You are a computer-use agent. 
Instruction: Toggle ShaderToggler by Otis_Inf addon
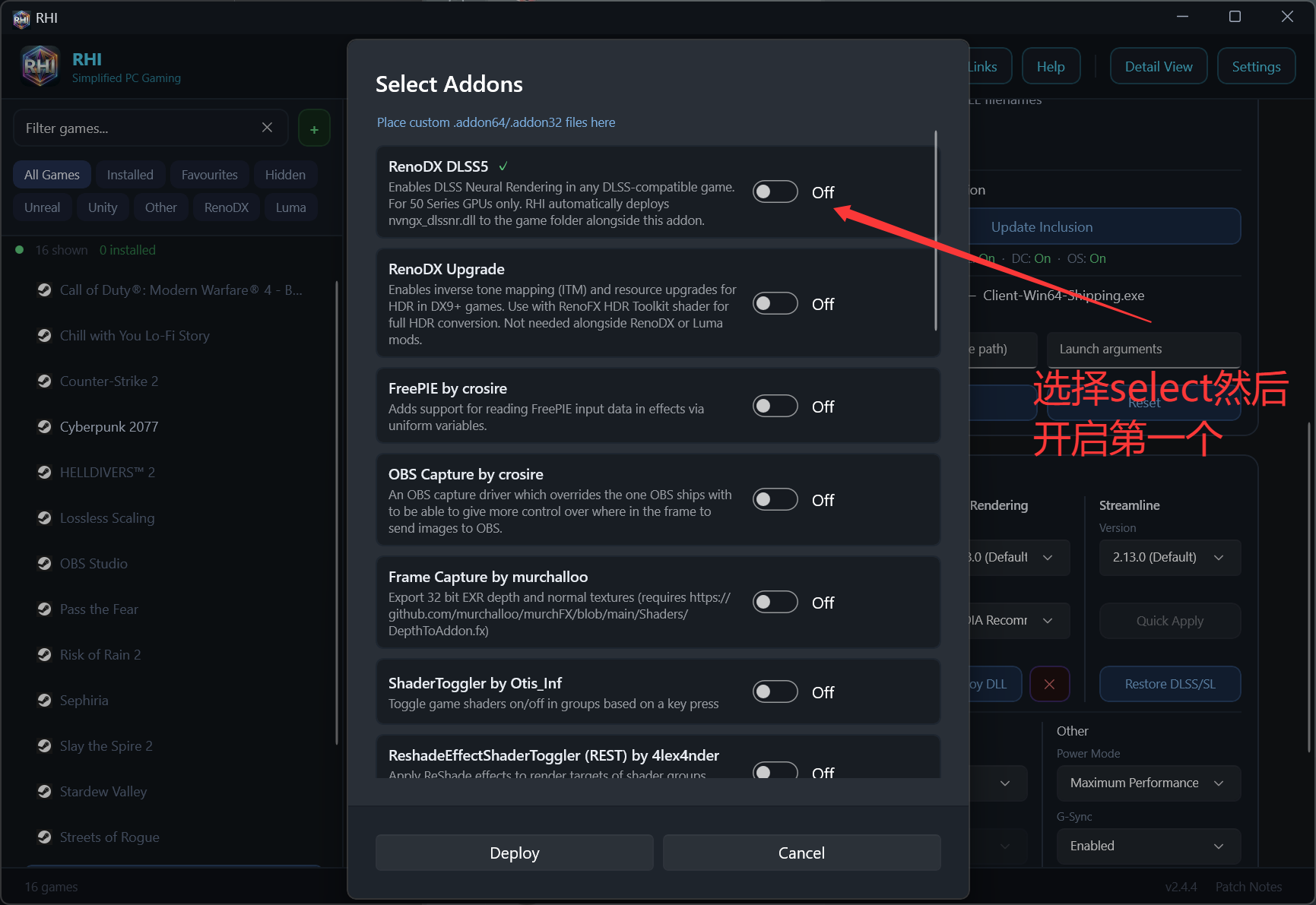tap(775, 692)
